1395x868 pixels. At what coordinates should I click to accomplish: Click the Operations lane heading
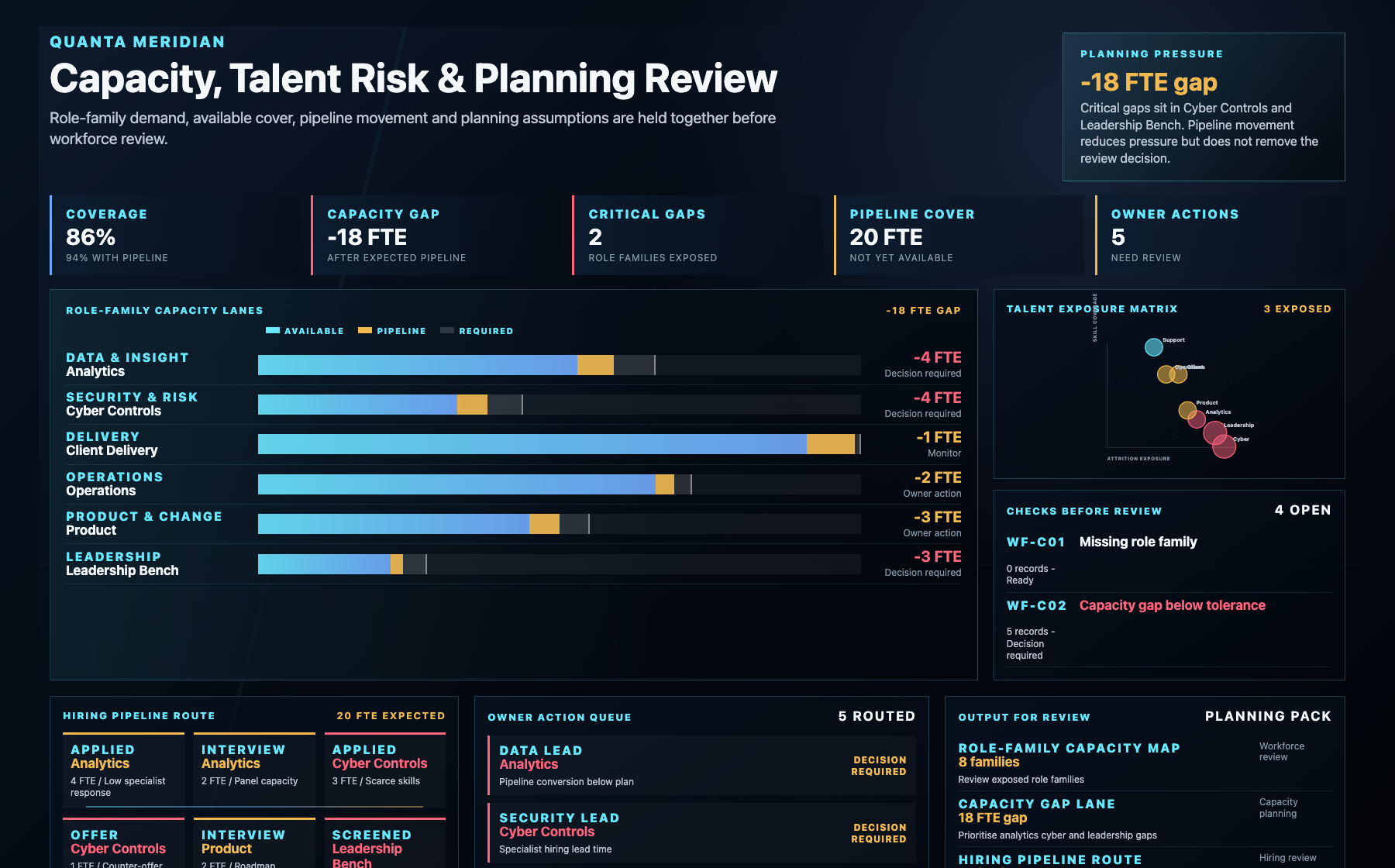click(115, 477)
